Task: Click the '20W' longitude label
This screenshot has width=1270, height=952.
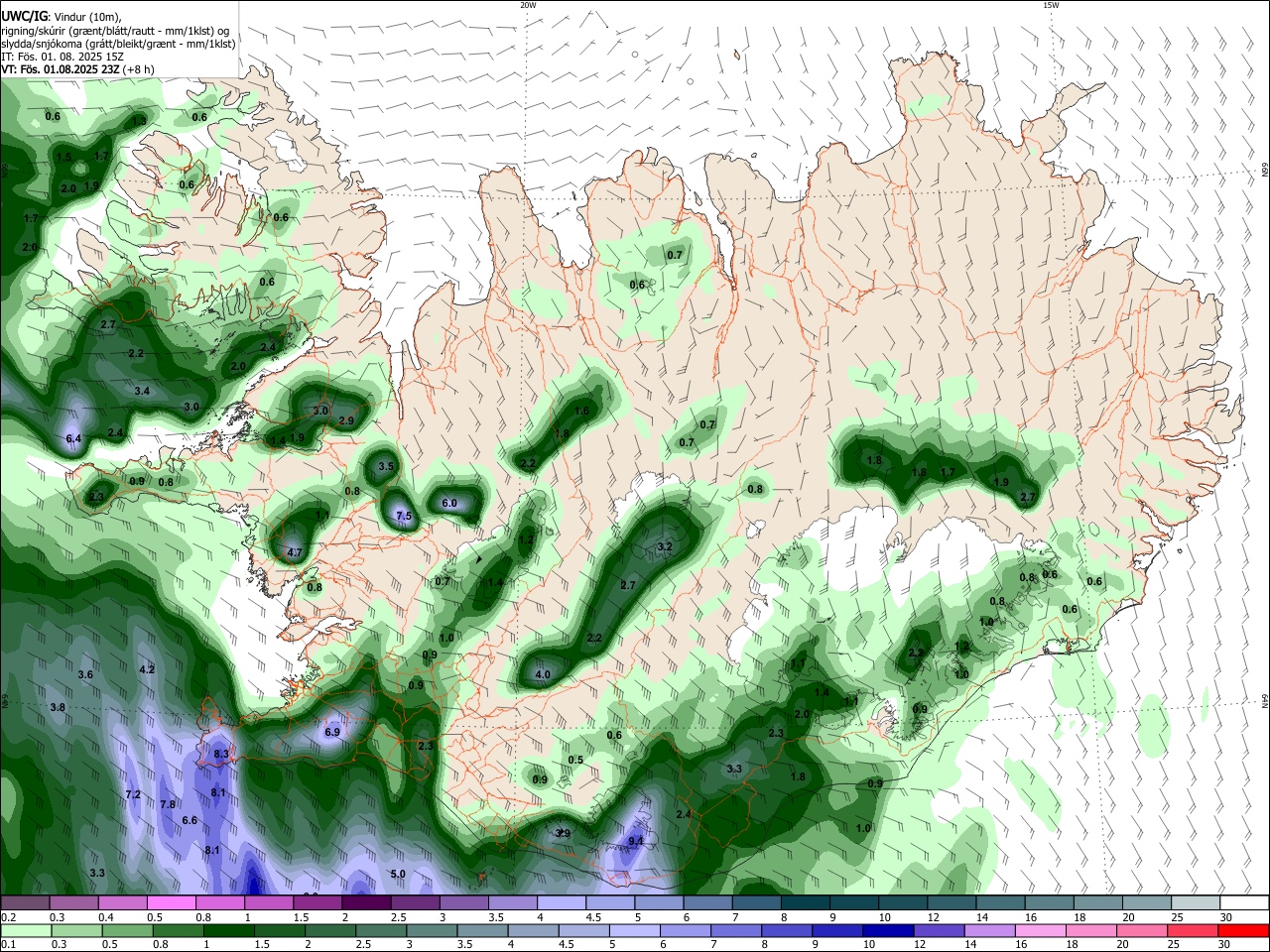Action: 528,5
